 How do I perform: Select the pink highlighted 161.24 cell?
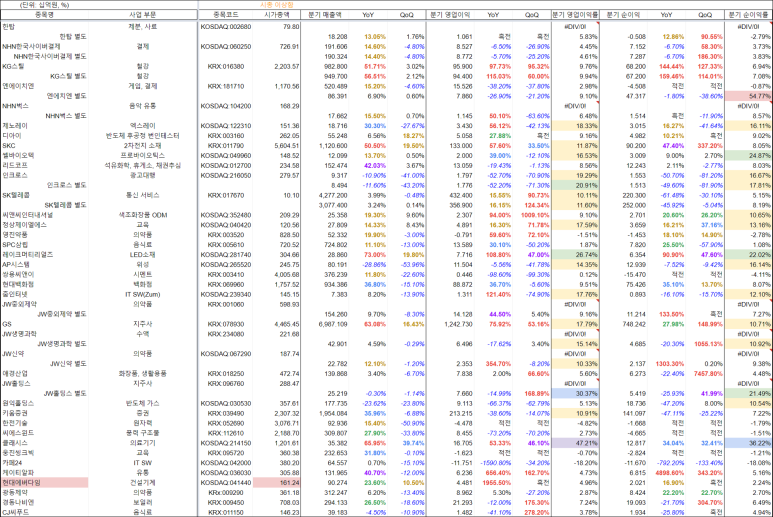pos(277,483)
